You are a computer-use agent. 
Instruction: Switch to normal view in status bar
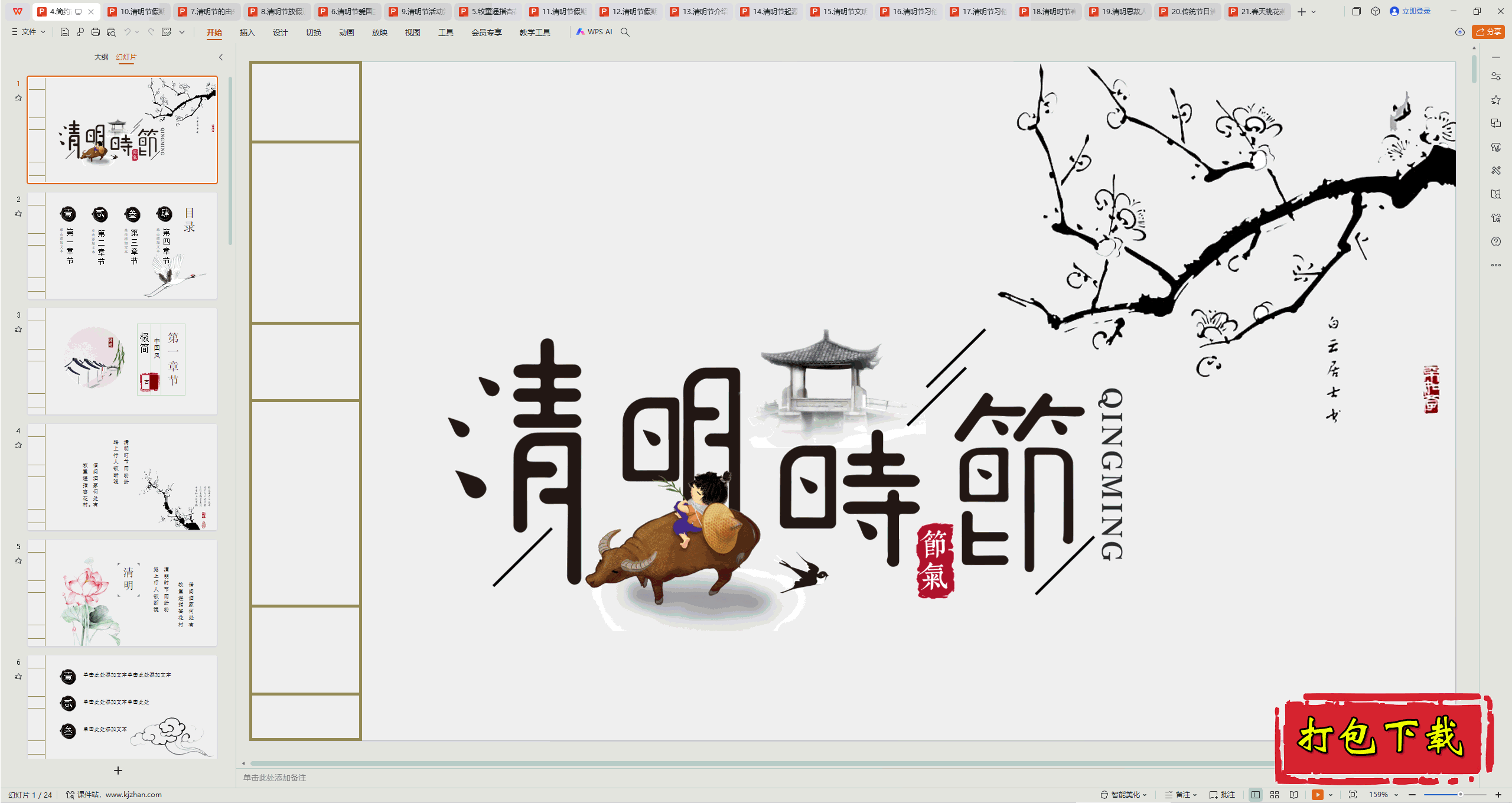[1256, 795]
